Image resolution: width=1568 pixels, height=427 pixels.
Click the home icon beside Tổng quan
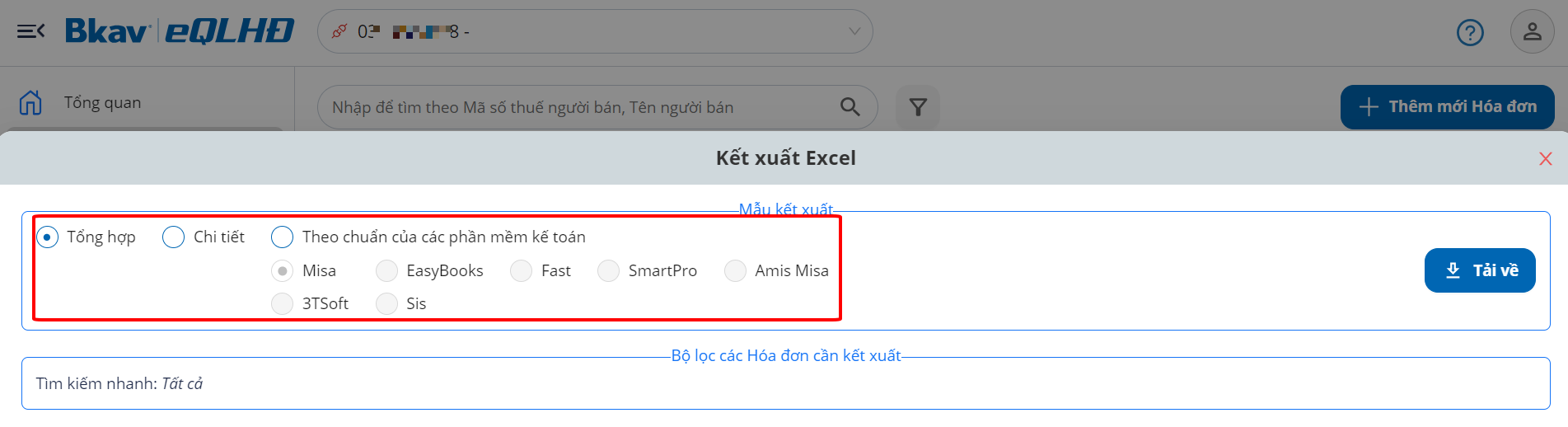click(x=30, y=102)
